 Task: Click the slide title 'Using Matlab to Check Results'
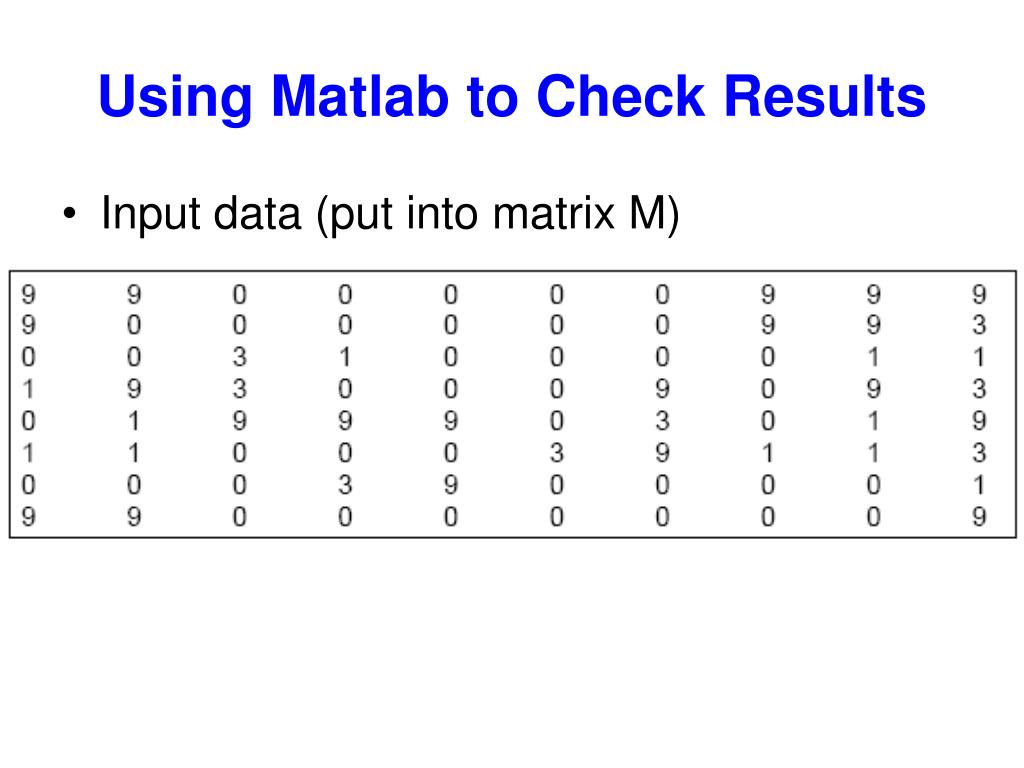(512, 98)
